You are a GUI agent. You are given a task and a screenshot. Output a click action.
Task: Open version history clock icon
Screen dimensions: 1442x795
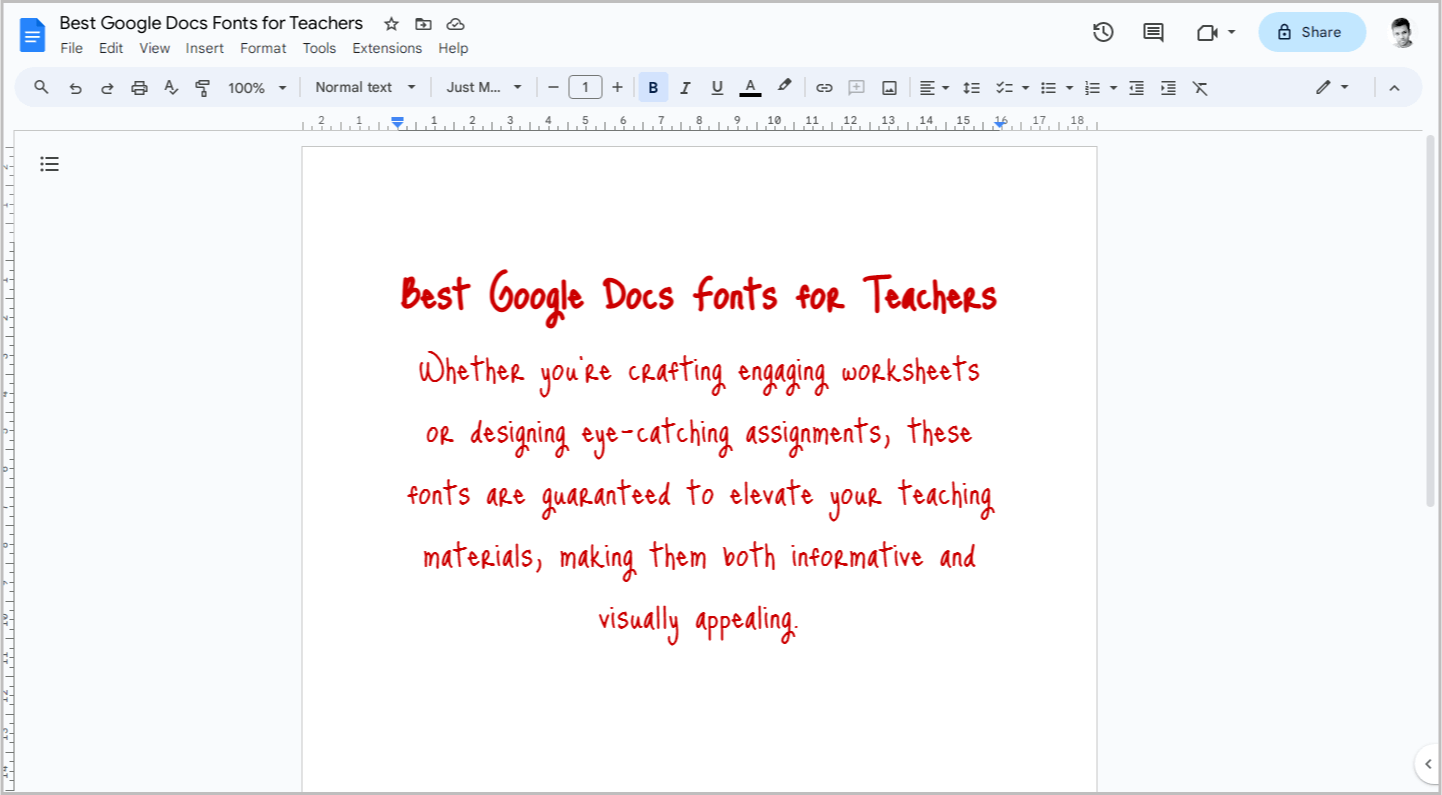1103,32
